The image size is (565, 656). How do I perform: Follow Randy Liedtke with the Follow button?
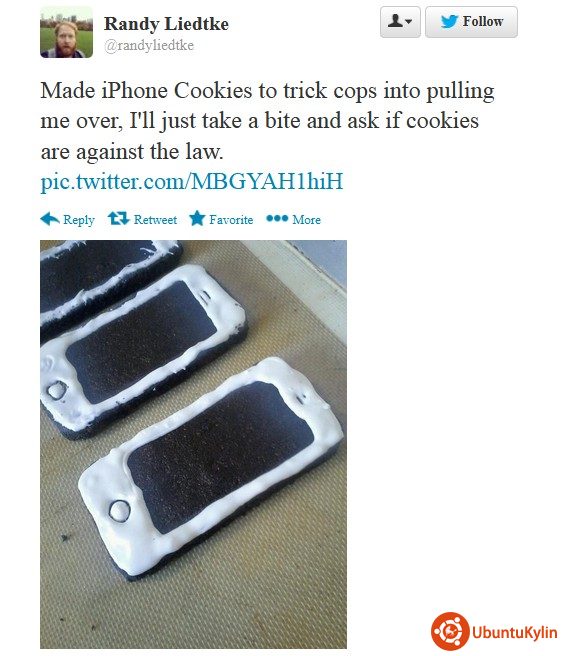[x=471, y=22]
